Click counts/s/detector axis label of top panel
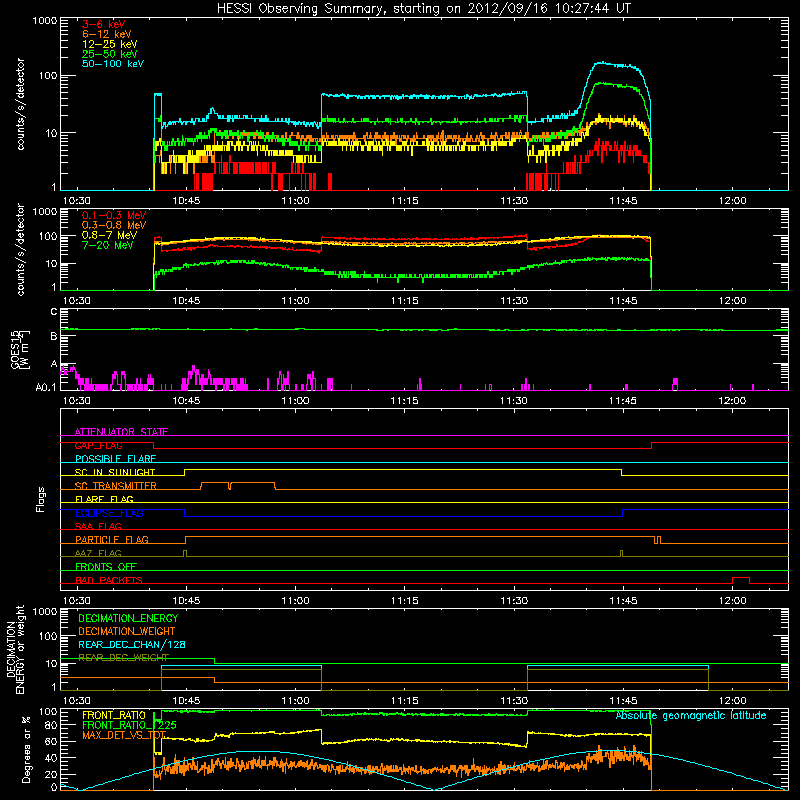Screen dimensions: 800x800 pos(20,104)
